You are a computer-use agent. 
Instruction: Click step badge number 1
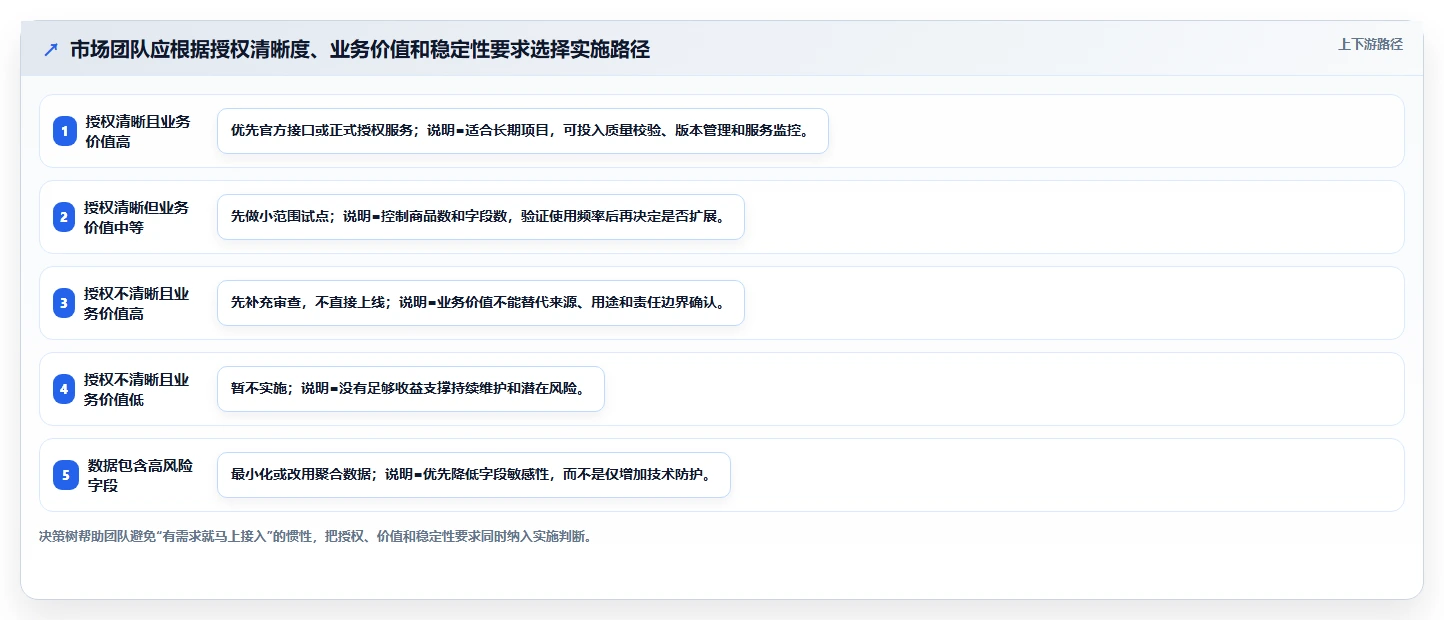[x=65, y=131]
